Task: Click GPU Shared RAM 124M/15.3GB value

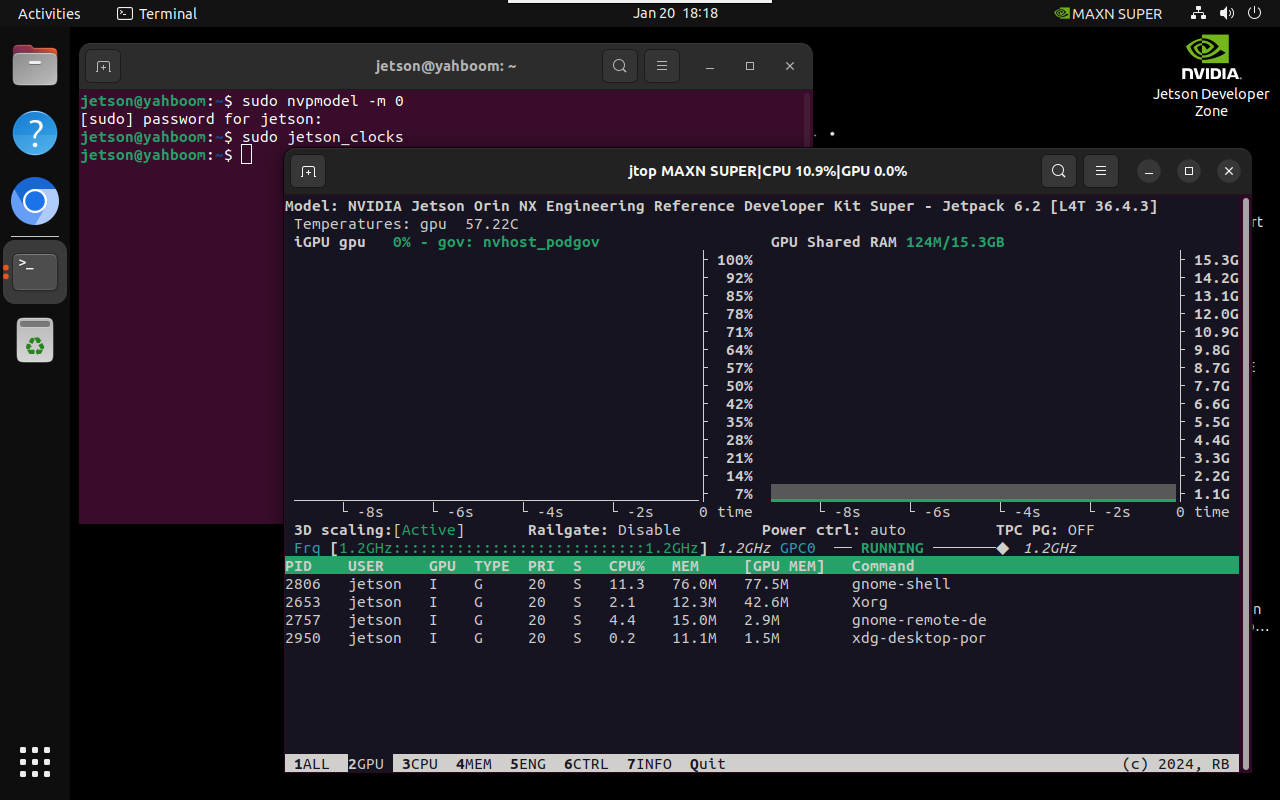Action: pos(955,242)
